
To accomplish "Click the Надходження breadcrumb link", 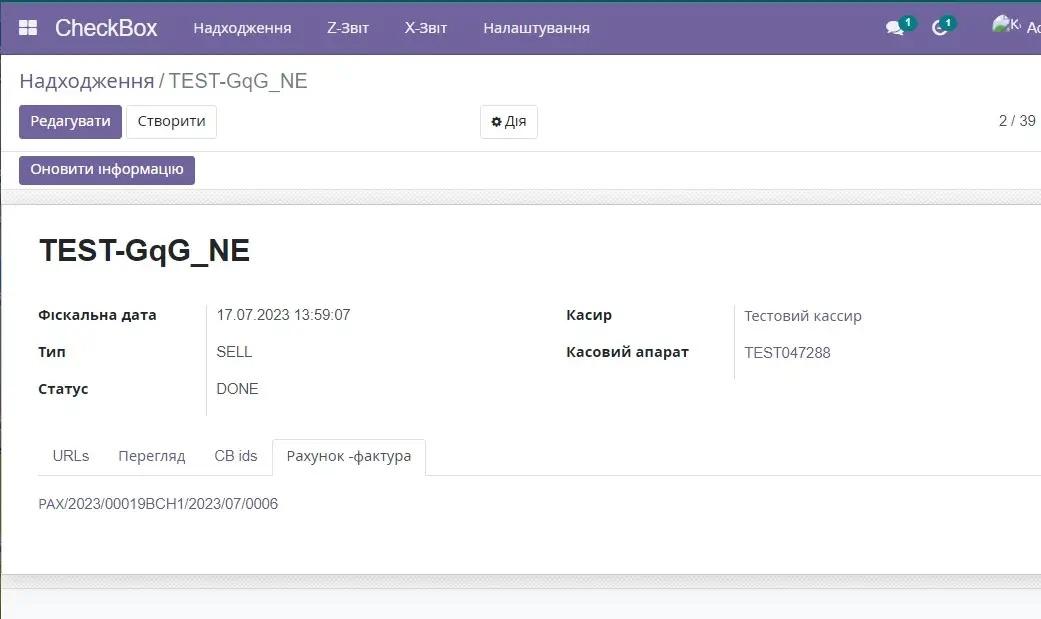I will pos(86,81).
